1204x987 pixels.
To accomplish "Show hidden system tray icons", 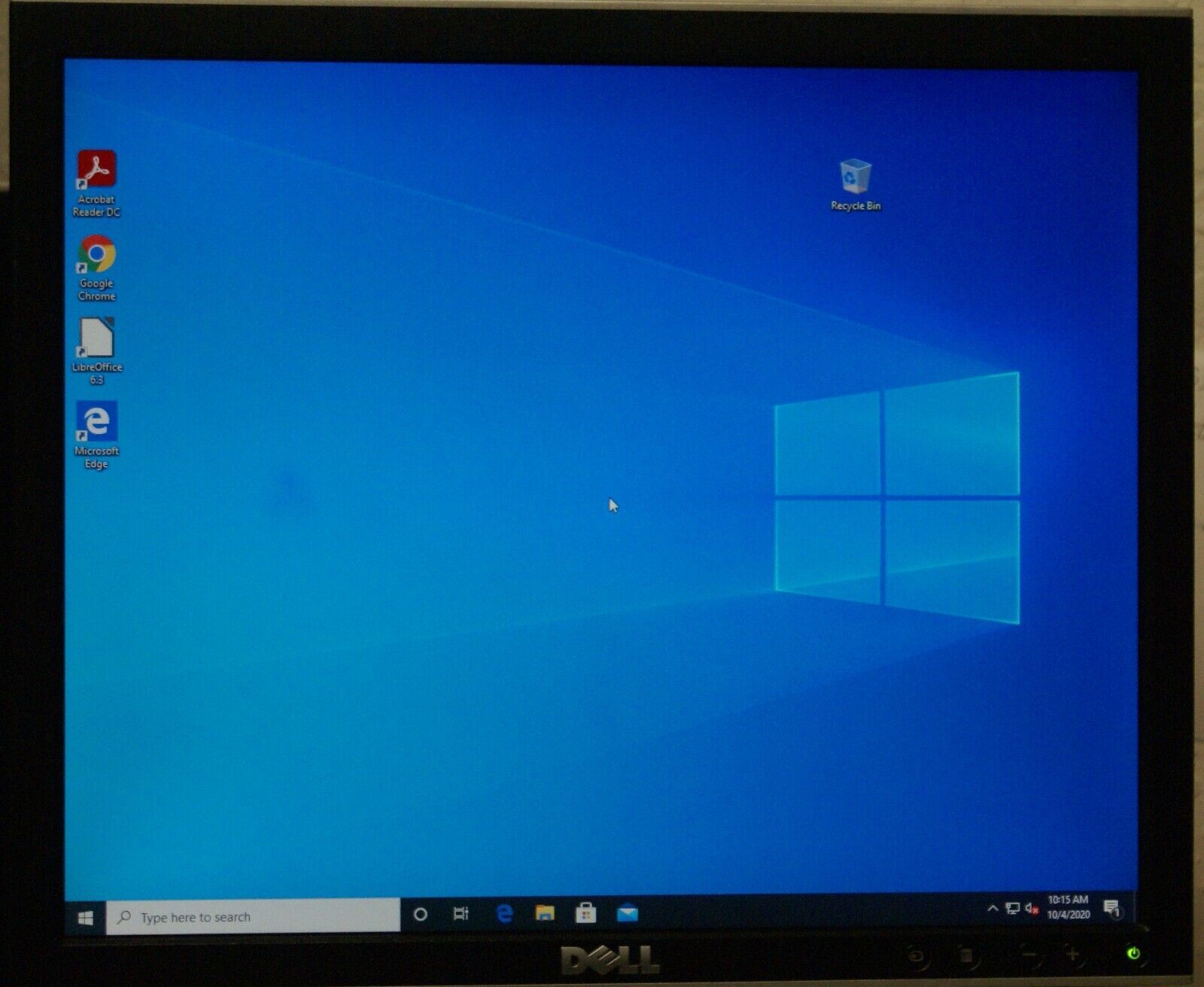I will click(x=993, y=909).
